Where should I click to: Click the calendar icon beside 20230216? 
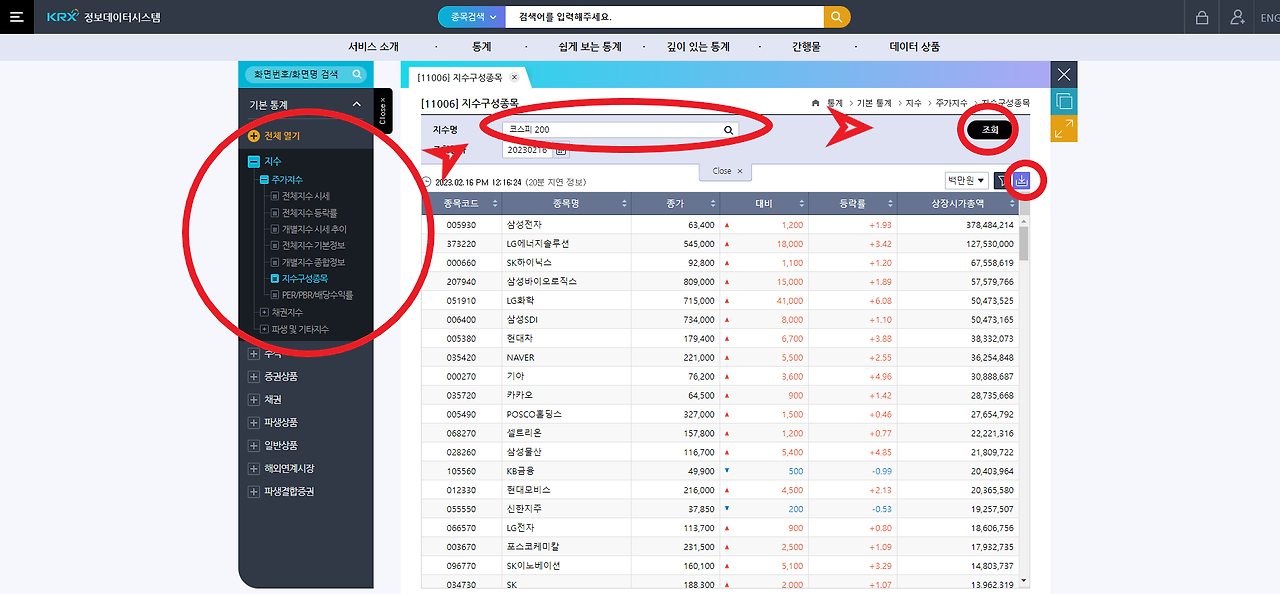(560, 149)
